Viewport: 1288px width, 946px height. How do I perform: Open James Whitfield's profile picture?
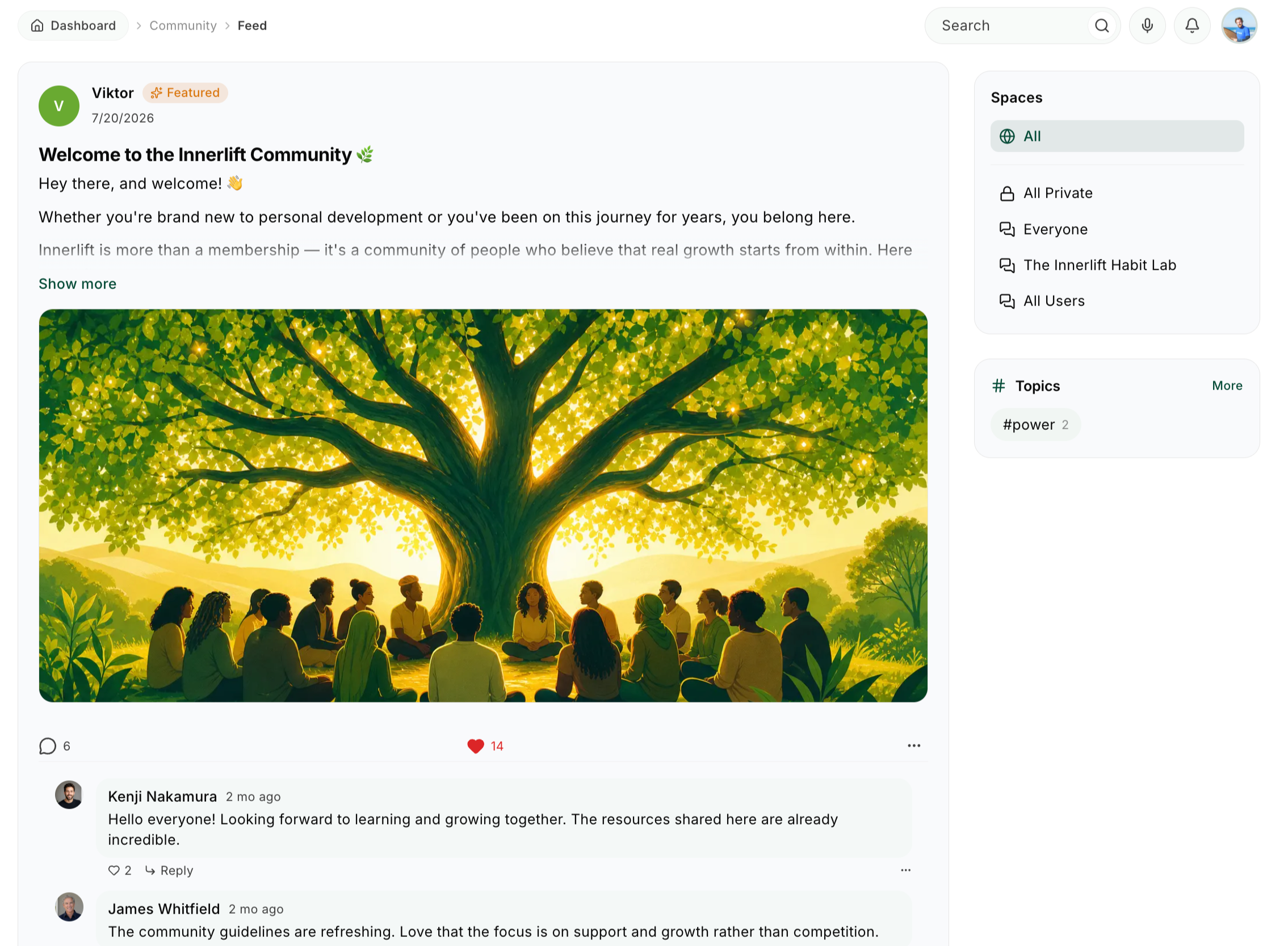tap(69, 907)
